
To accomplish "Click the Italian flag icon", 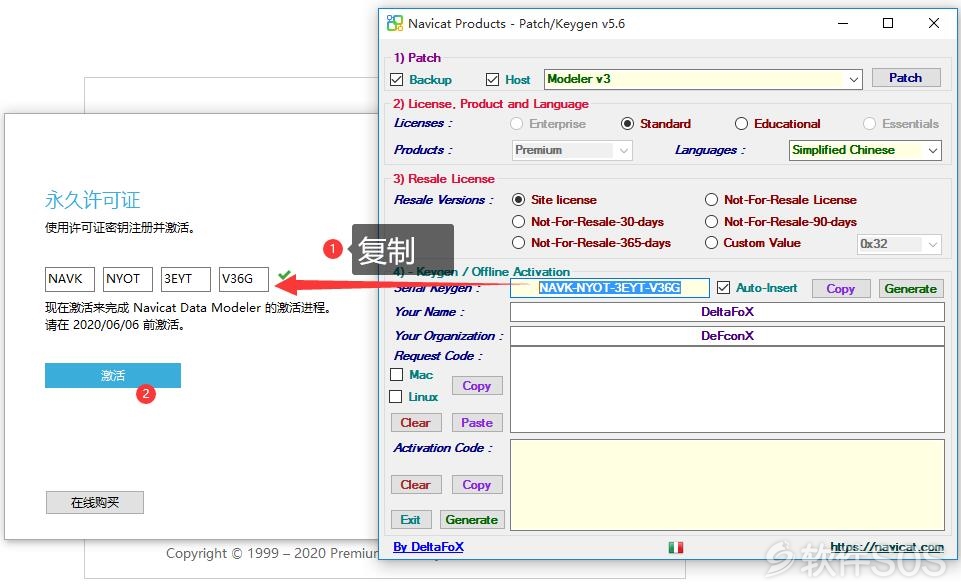I will [675, 547].
